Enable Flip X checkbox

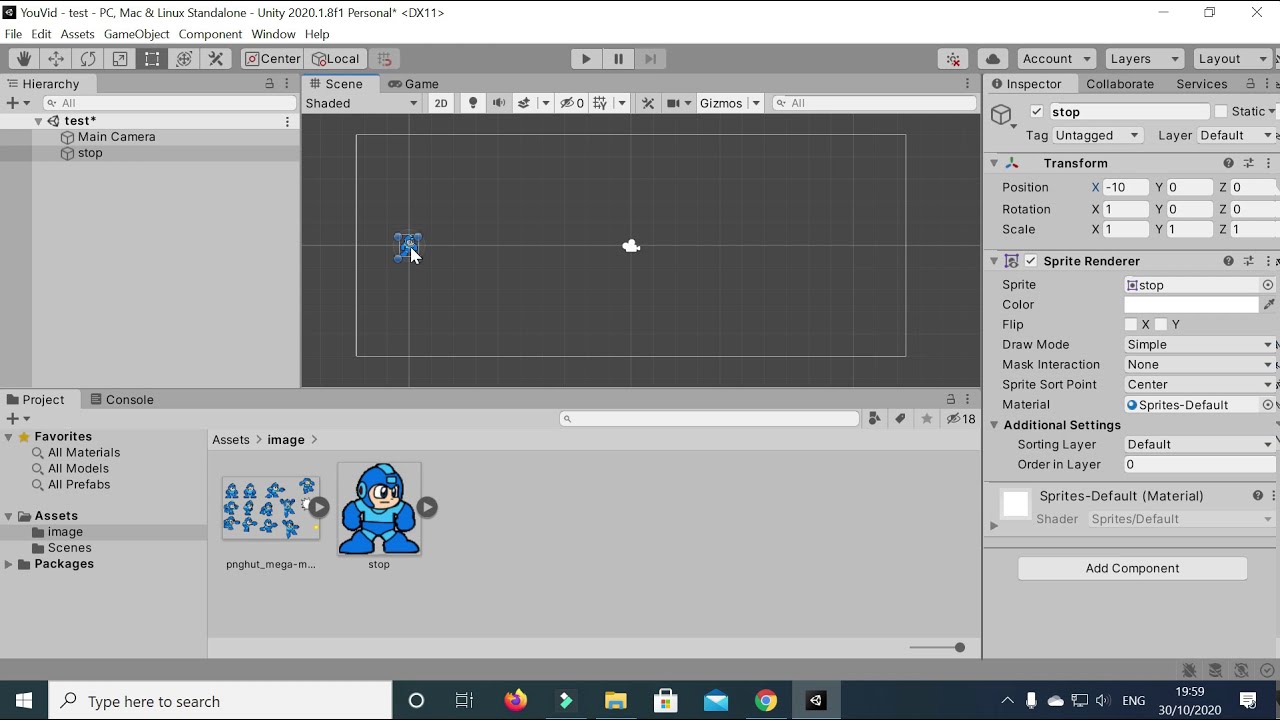(1131, 325)
